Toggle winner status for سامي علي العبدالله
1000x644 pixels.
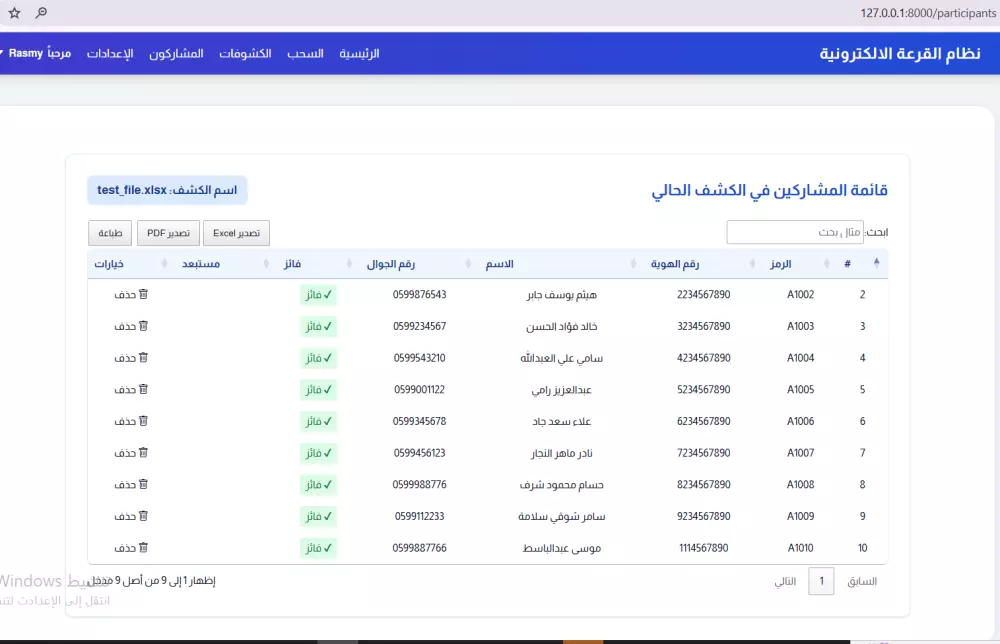coord(318,358)
